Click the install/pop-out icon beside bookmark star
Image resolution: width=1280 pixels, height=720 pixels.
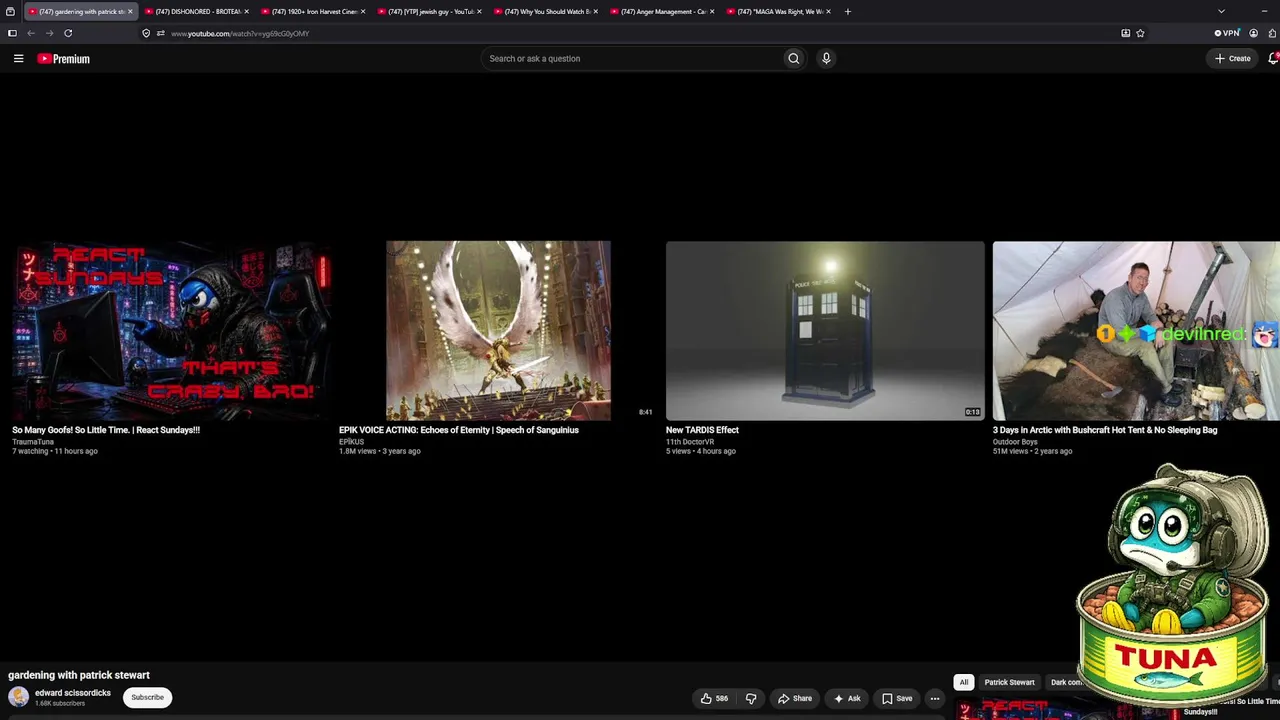(1125, 33)
